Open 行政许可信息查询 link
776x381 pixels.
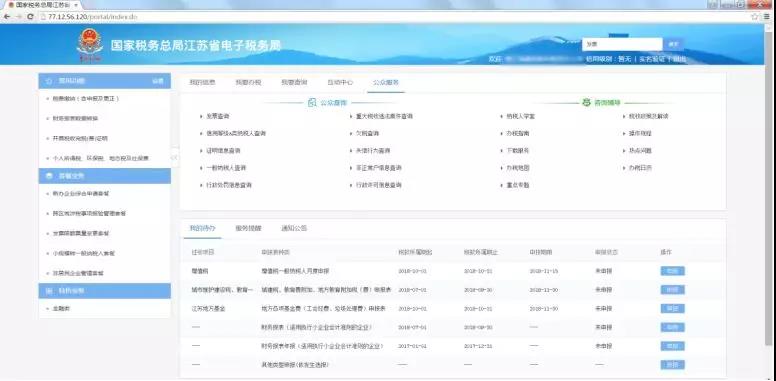[379, 185]
